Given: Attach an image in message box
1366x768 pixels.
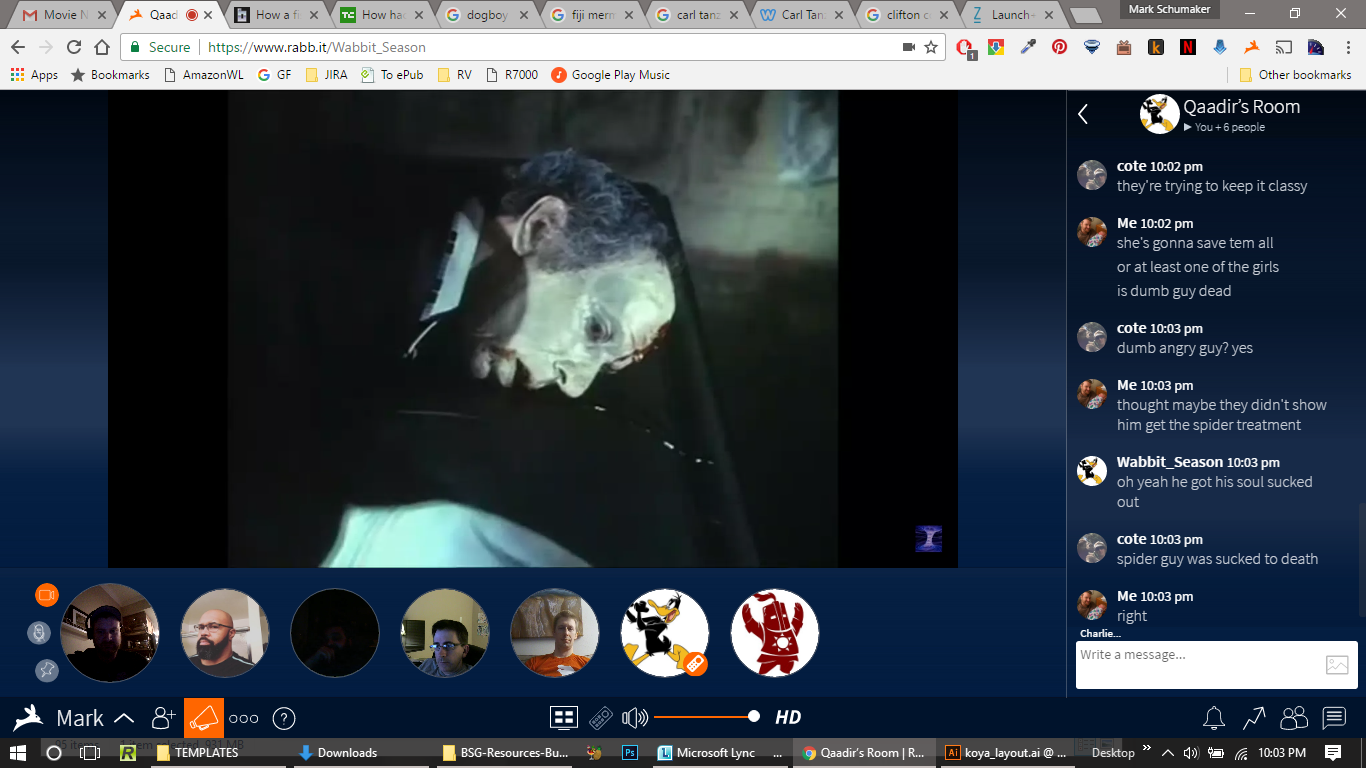Looking at the screenshot, I should point(1337,665).
